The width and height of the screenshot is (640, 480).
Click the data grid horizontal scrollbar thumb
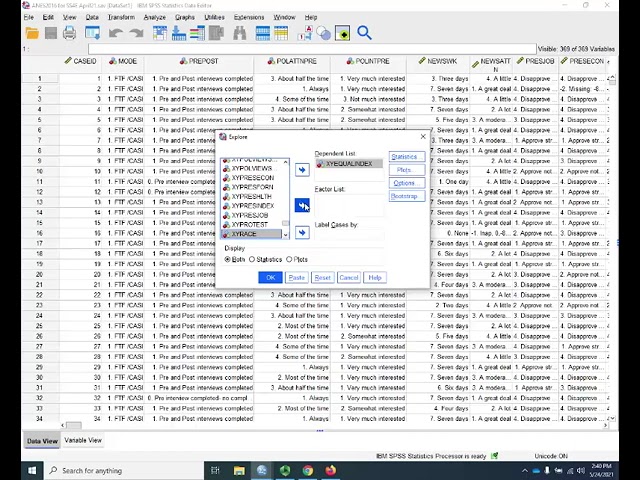pos(74,425)
